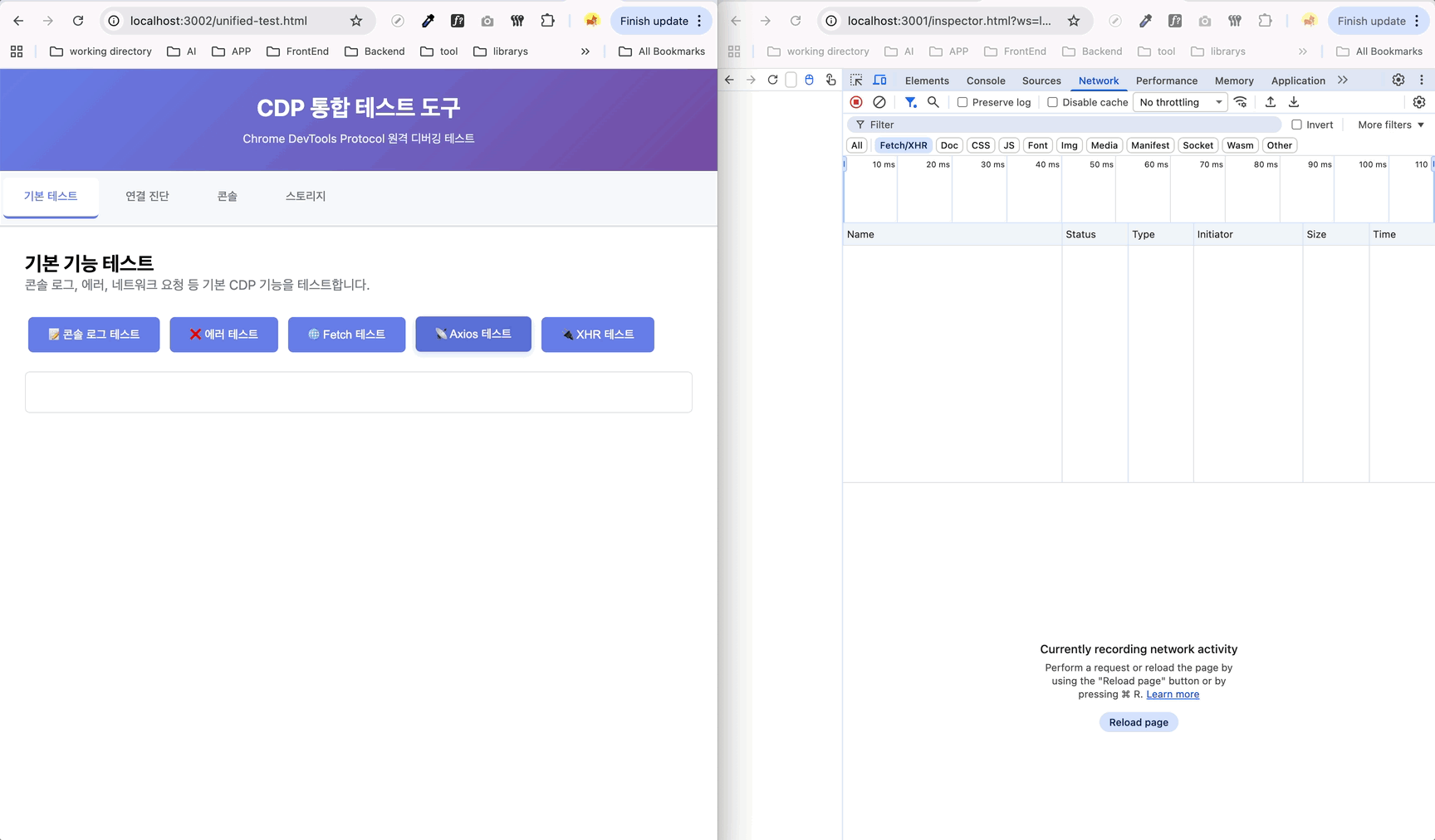Check the Disable cache checkbox
Image resolution: width=1435 pixels, height=840 pixels.
coord(1052,102)
